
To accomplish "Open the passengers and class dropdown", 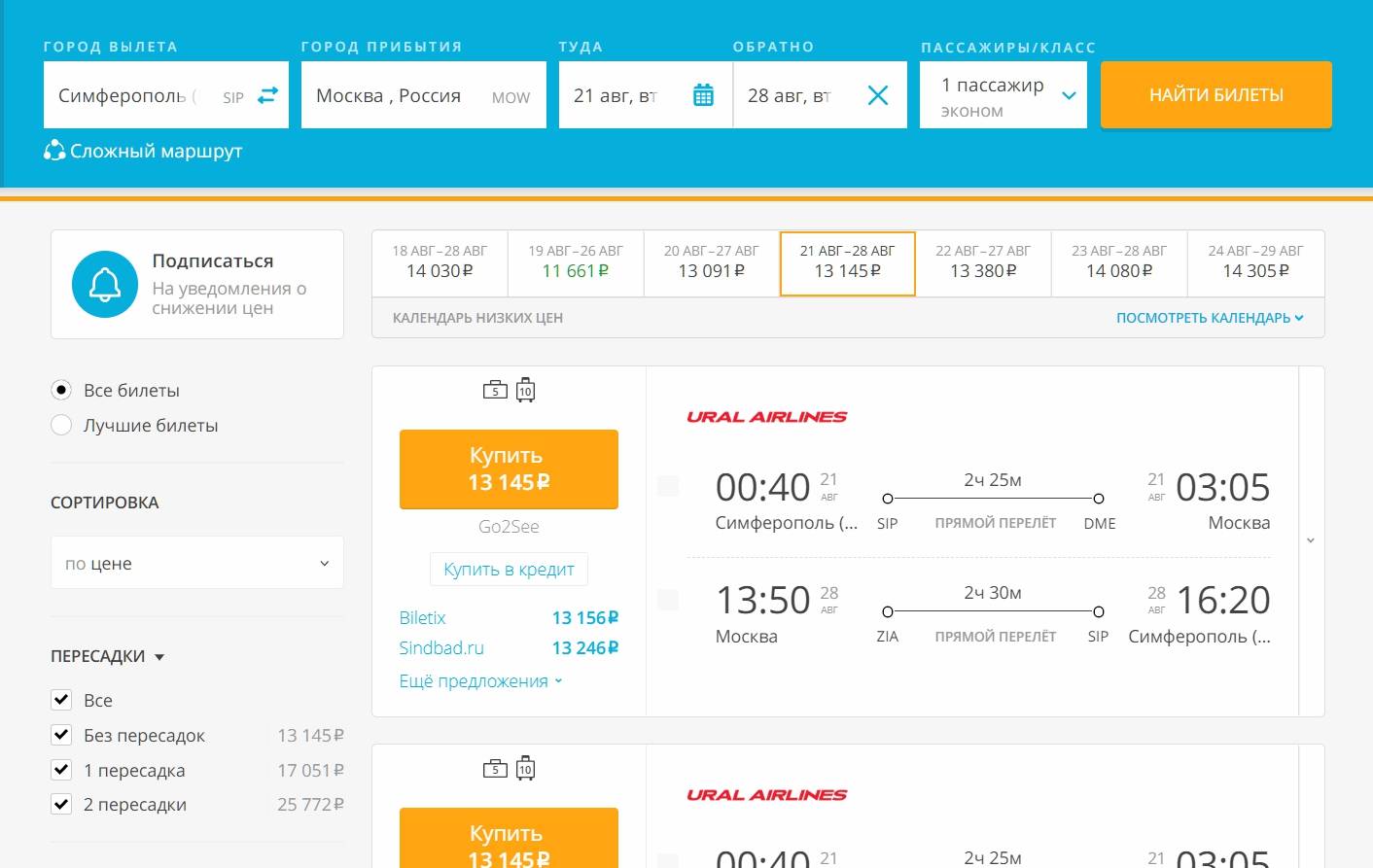I will point(1003,95).
